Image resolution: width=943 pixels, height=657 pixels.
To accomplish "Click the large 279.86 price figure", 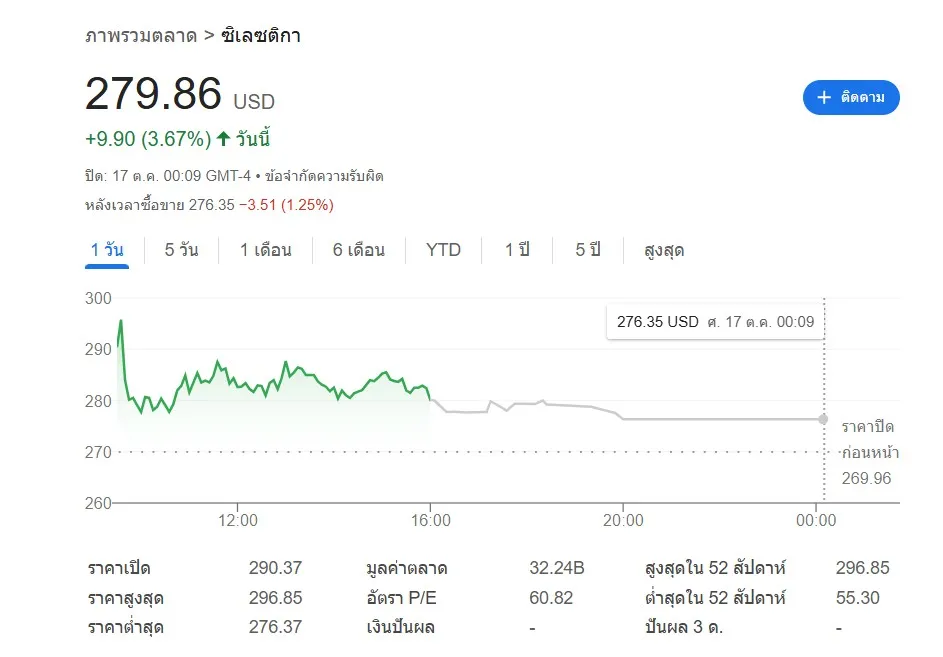I will tap(153, 95).
